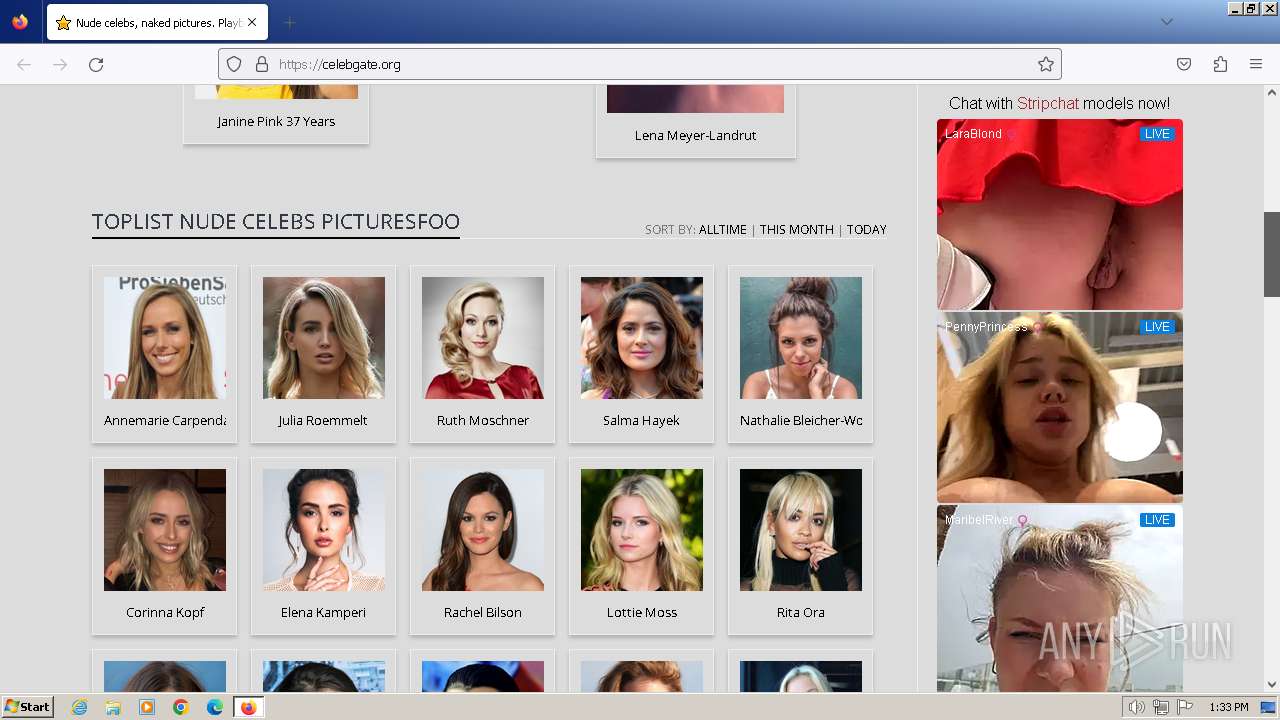Click the 'Janine Pink 37 Years' caption
Viewport: 1280px width, 720px height.
pyautogui.click(x=276, y=121)
